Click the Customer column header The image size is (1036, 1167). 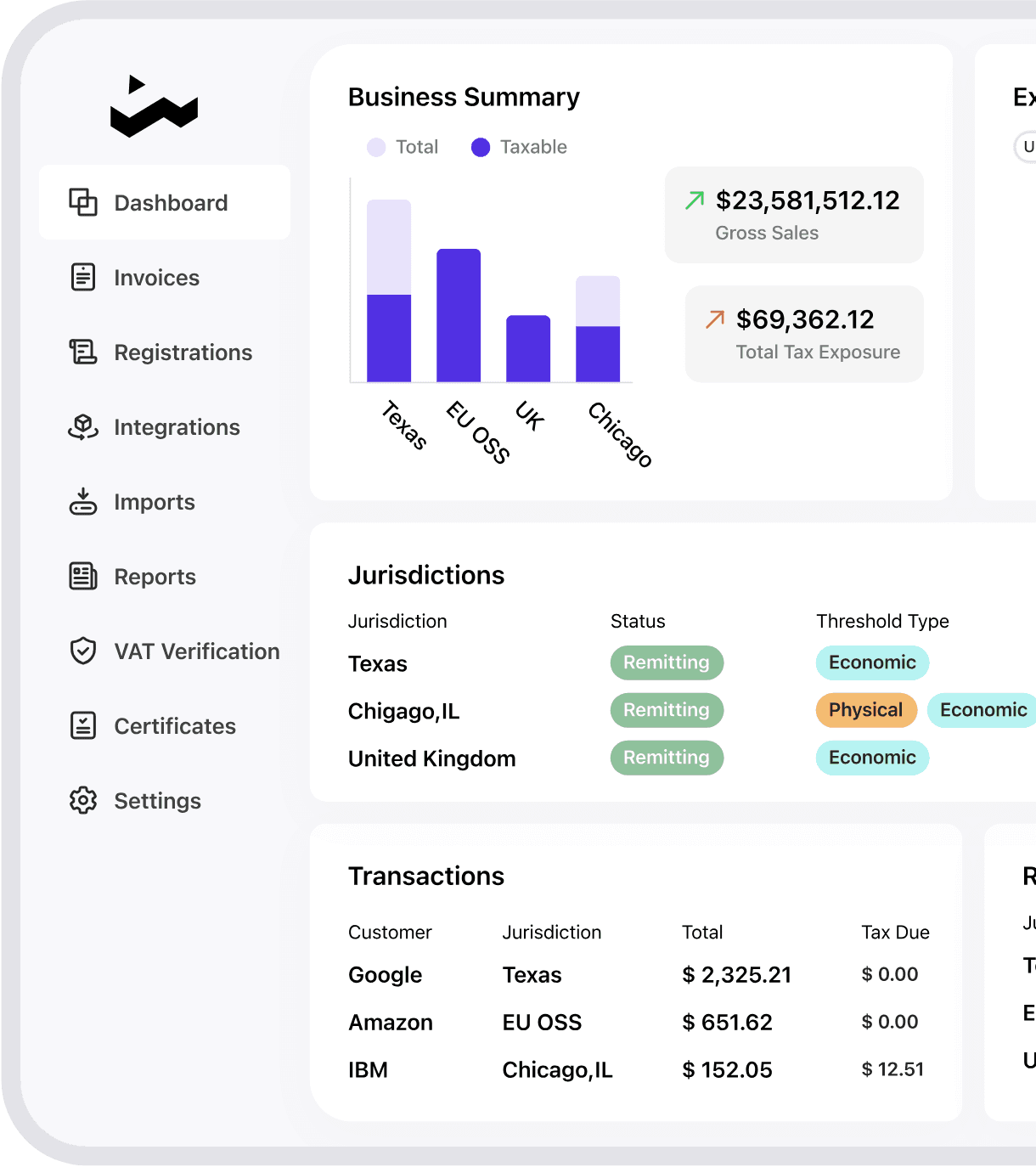(390, 932)
